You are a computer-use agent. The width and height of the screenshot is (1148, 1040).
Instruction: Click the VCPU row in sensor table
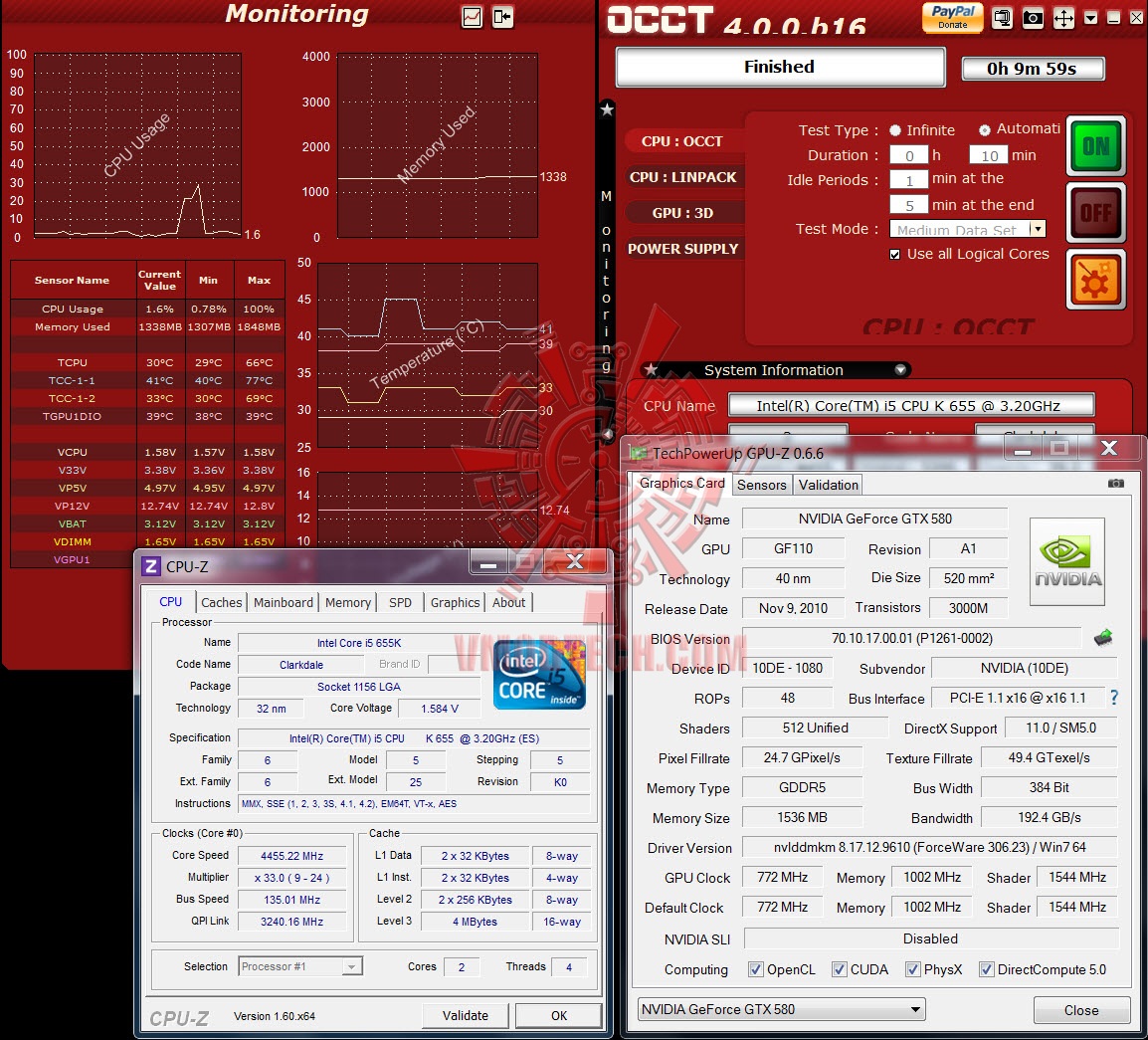click(x=147, y=452)
